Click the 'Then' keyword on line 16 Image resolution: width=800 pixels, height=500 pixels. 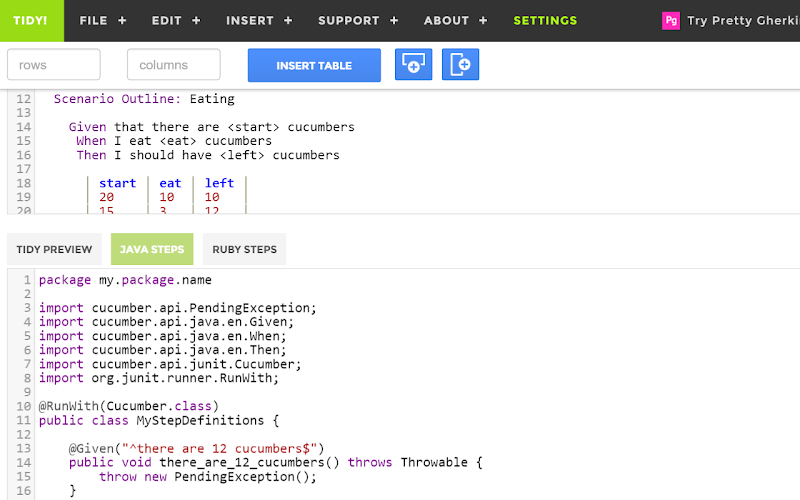(x=91, y=155)
